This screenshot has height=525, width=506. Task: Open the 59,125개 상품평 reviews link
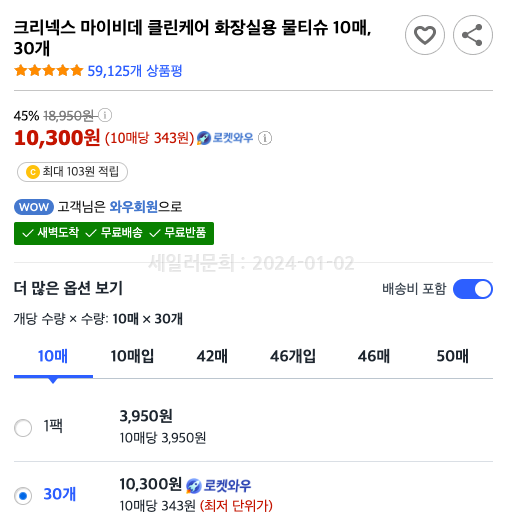(x=135, y=71)
